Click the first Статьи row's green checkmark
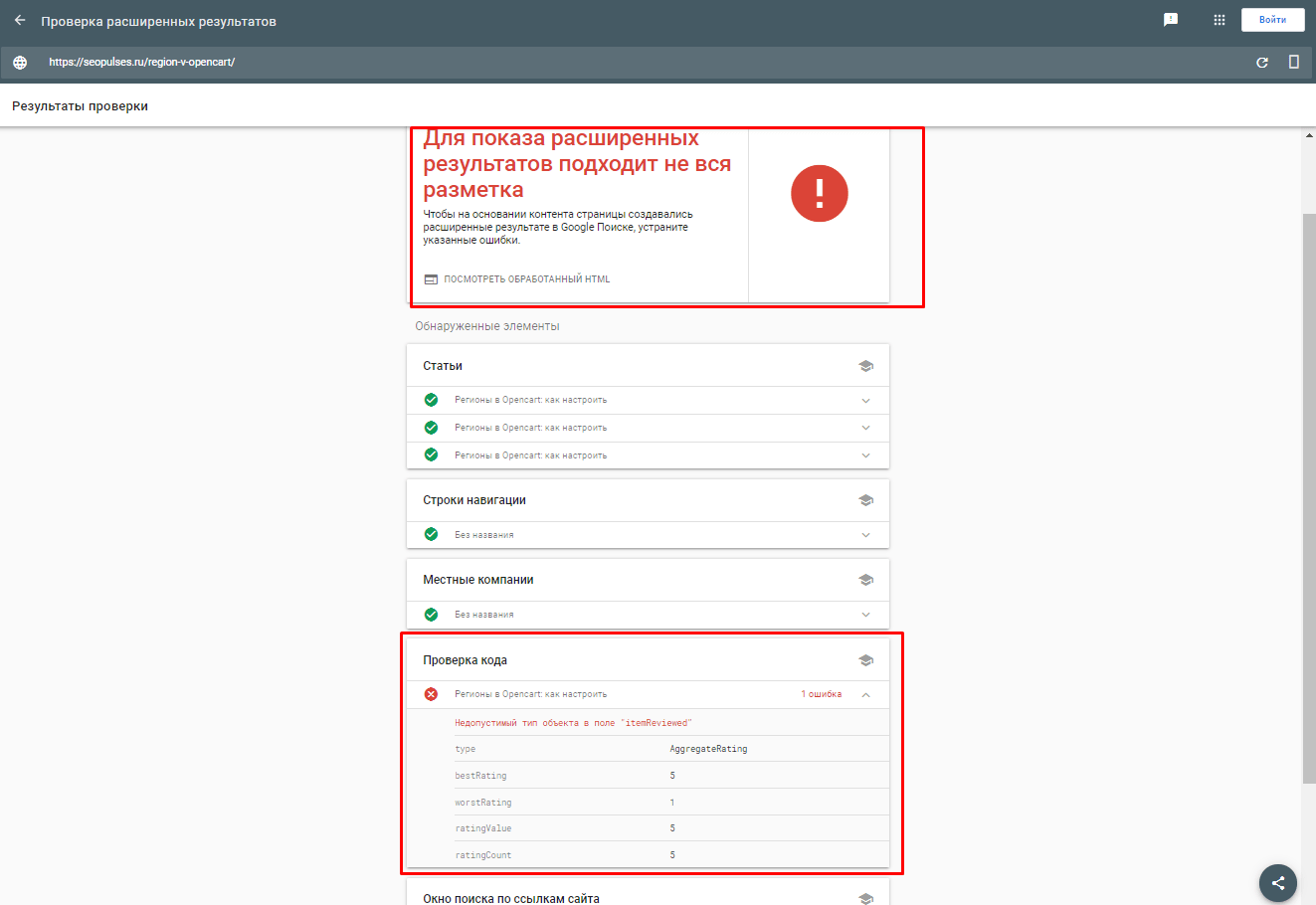The height and width of the screenshot is (905, 1316). click(x=431, y=400)
